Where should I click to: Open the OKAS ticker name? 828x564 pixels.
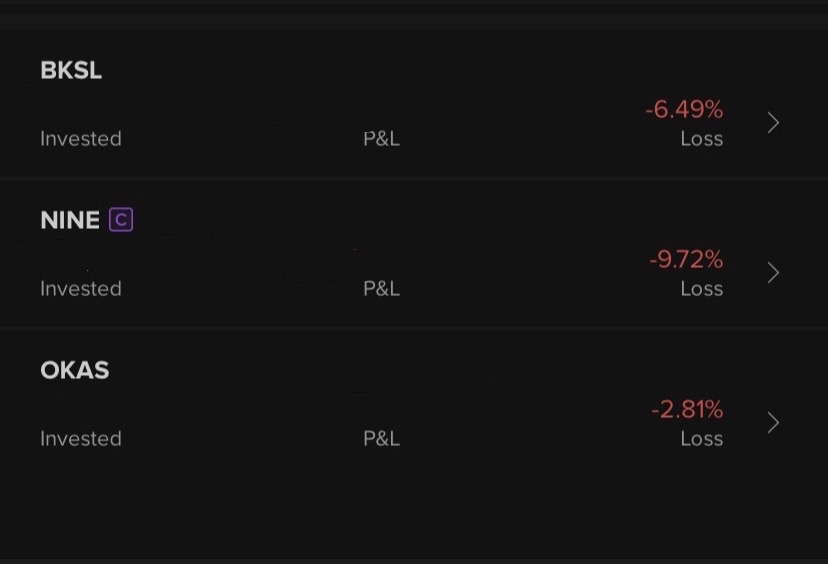[75, 371]
